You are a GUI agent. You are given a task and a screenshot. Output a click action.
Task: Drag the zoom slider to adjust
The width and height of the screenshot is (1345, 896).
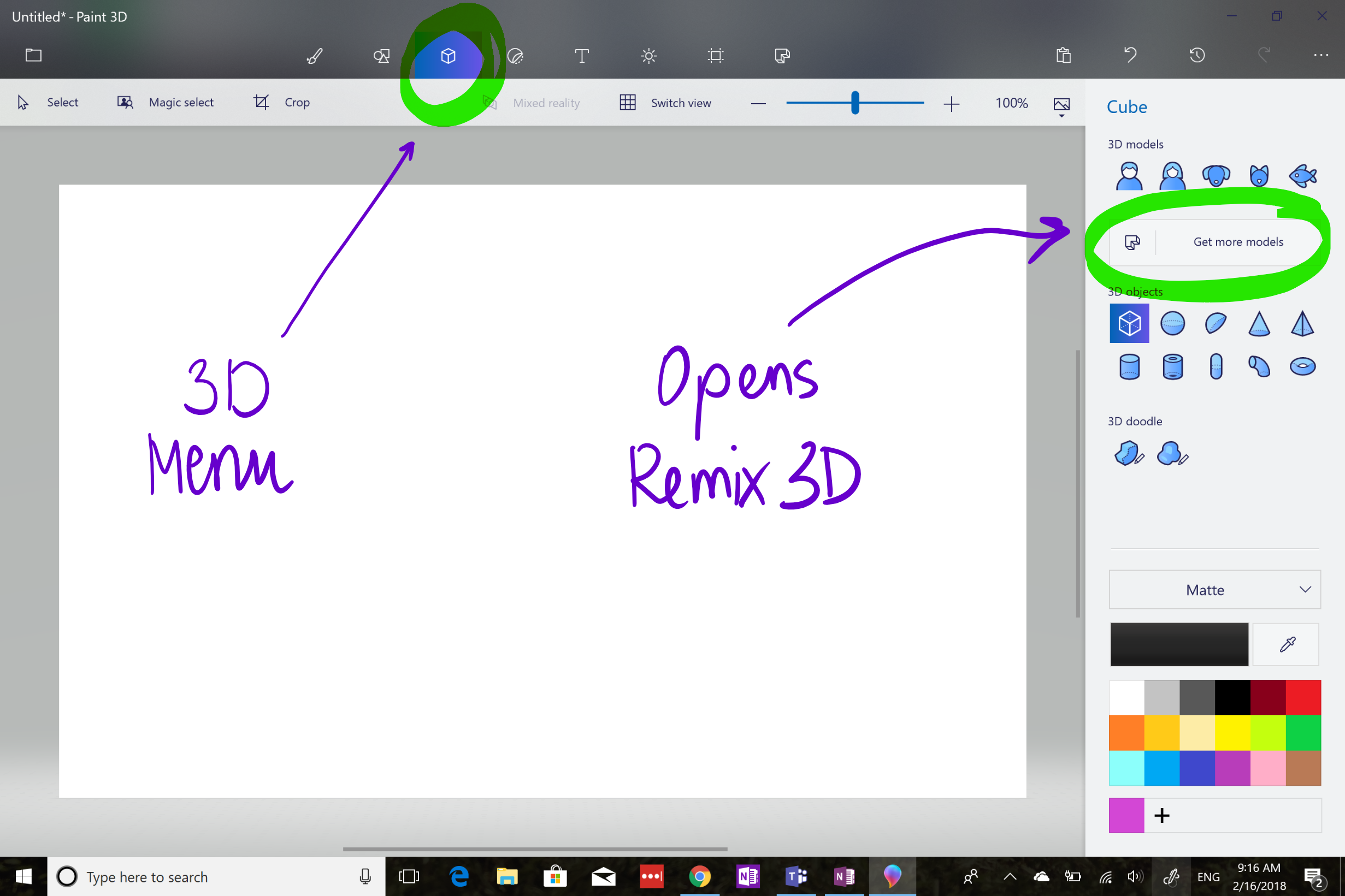click(x=854, y=101)
